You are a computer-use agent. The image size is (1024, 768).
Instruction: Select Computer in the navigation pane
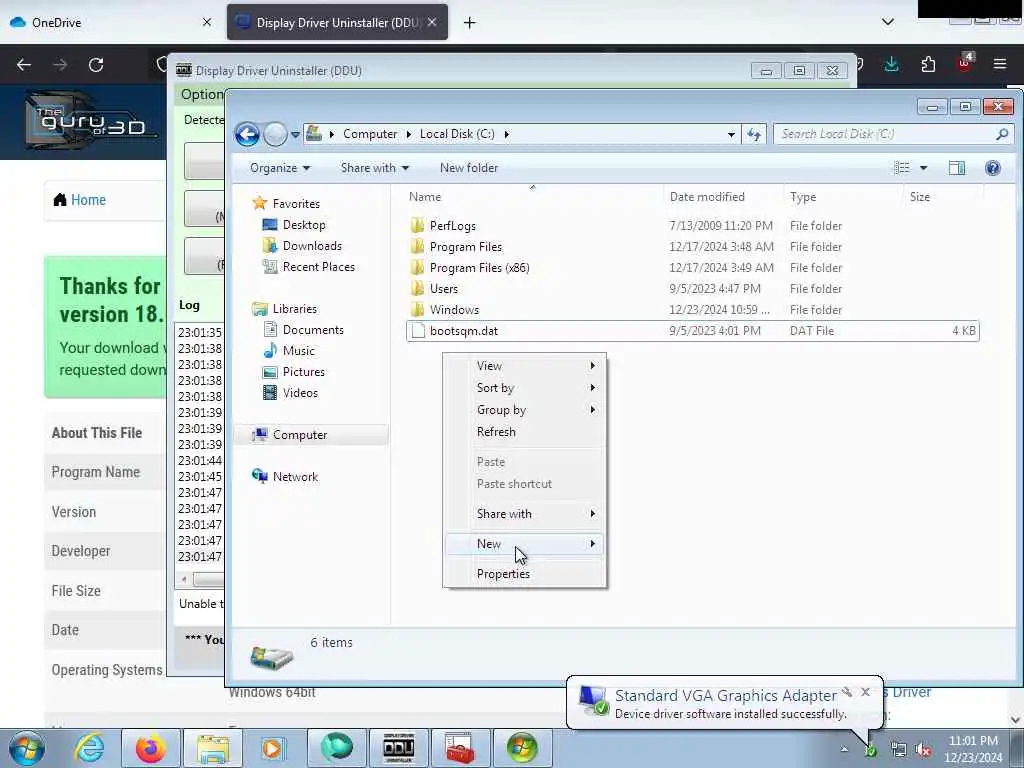[x=311, y=435]
